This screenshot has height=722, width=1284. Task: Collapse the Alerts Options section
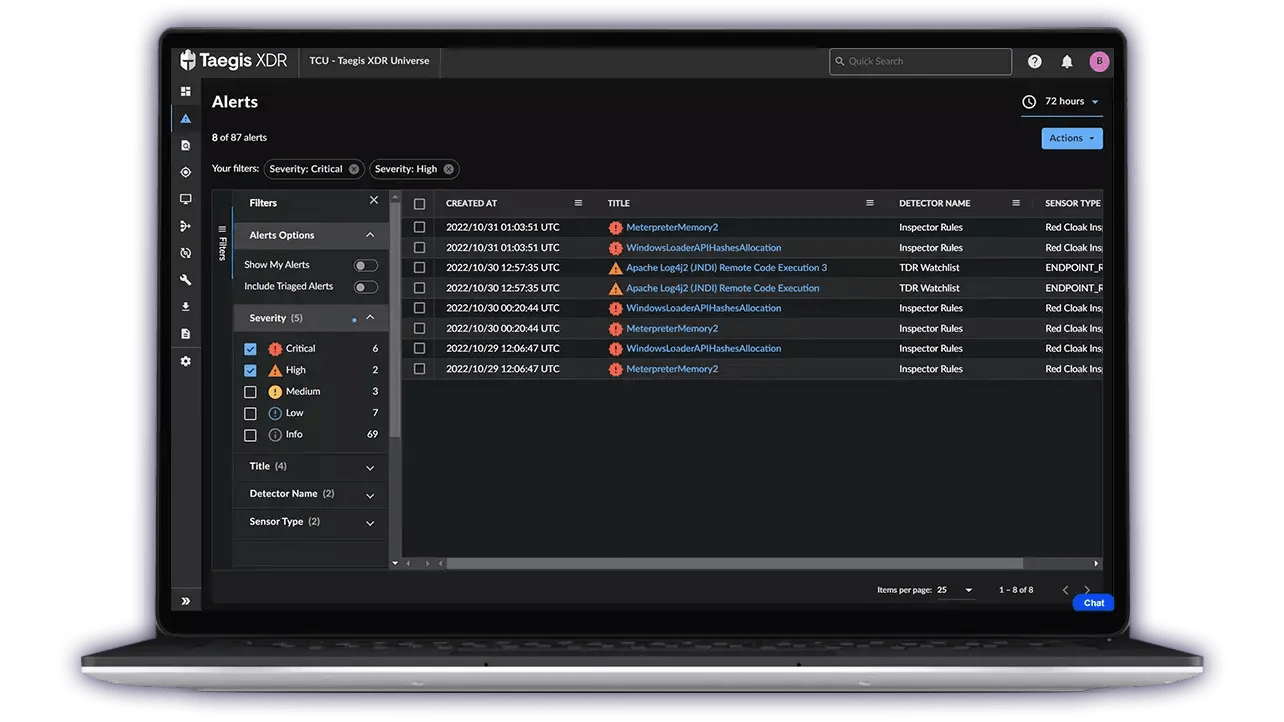370,235
